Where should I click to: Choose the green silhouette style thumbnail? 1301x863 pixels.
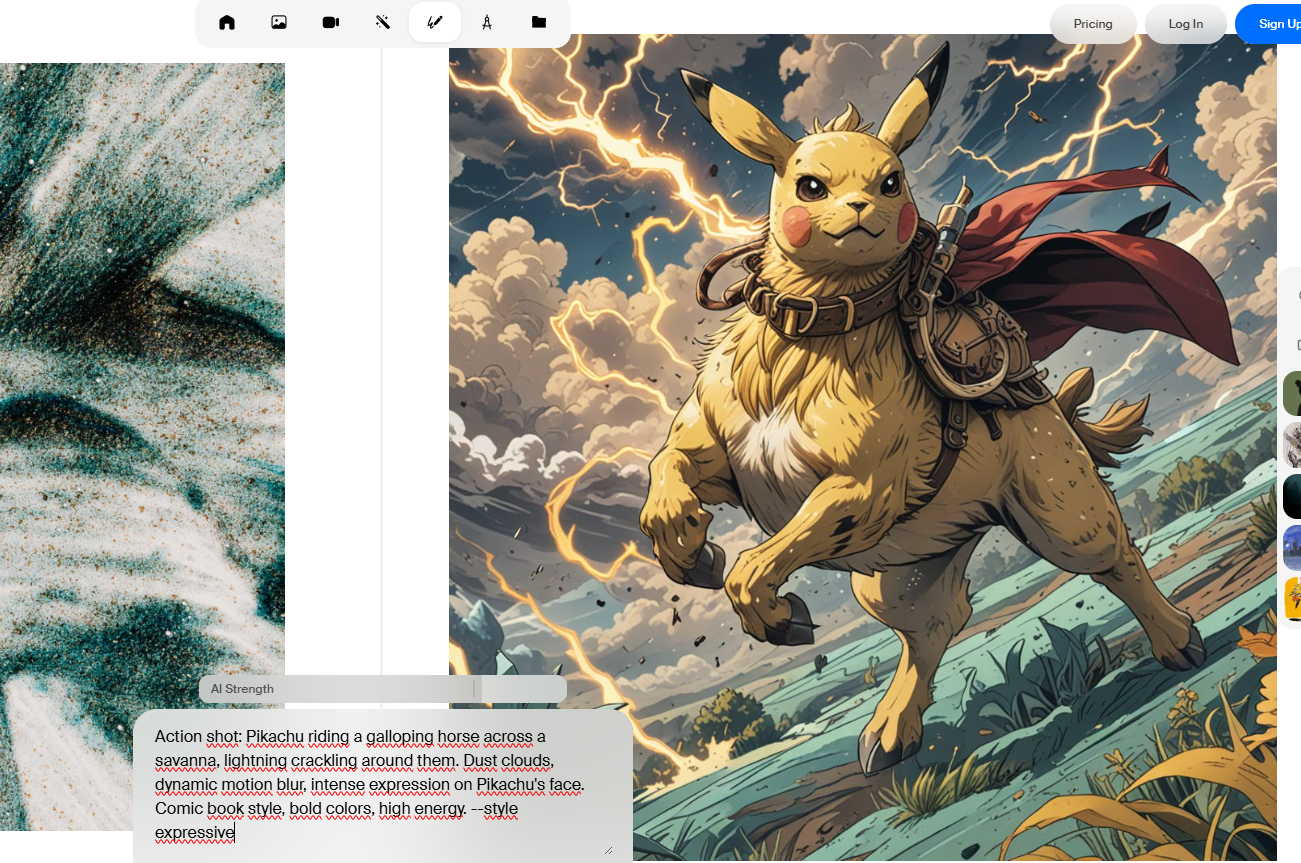pos(1292,393)
